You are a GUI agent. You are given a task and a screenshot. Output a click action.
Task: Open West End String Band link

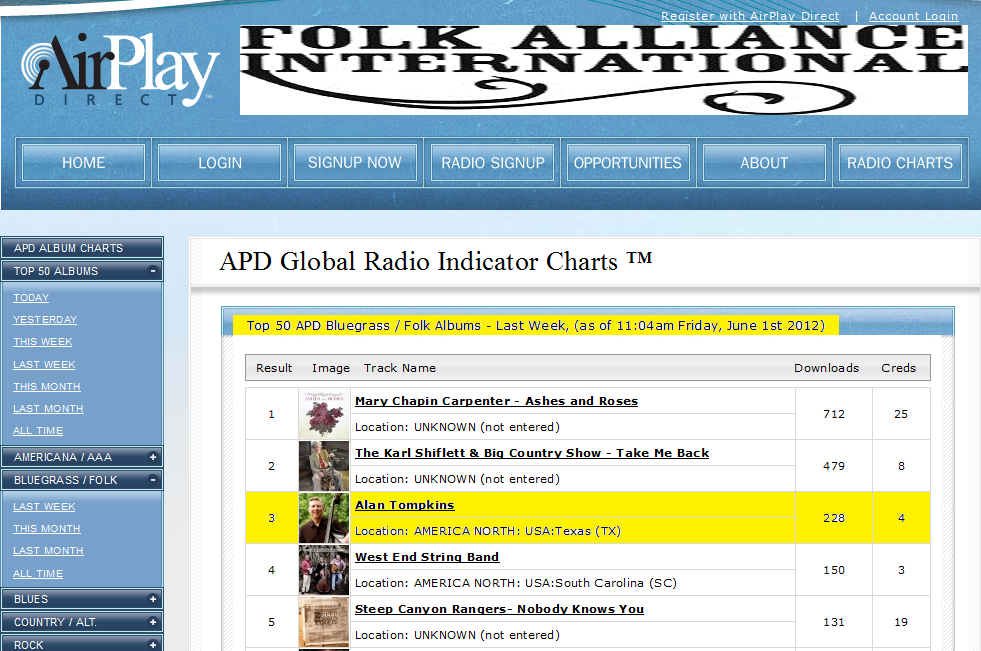[x=427, y=557]
